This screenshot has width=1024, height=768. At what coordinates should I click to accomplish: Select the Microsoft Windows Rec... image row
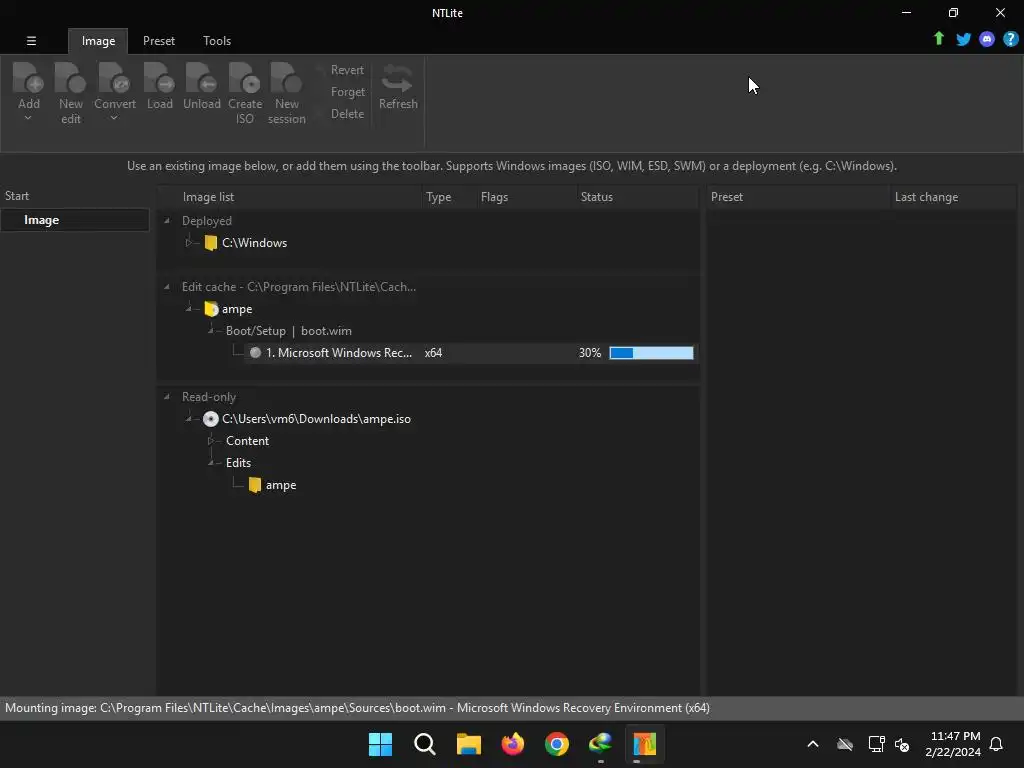click(x=471, y=353)
